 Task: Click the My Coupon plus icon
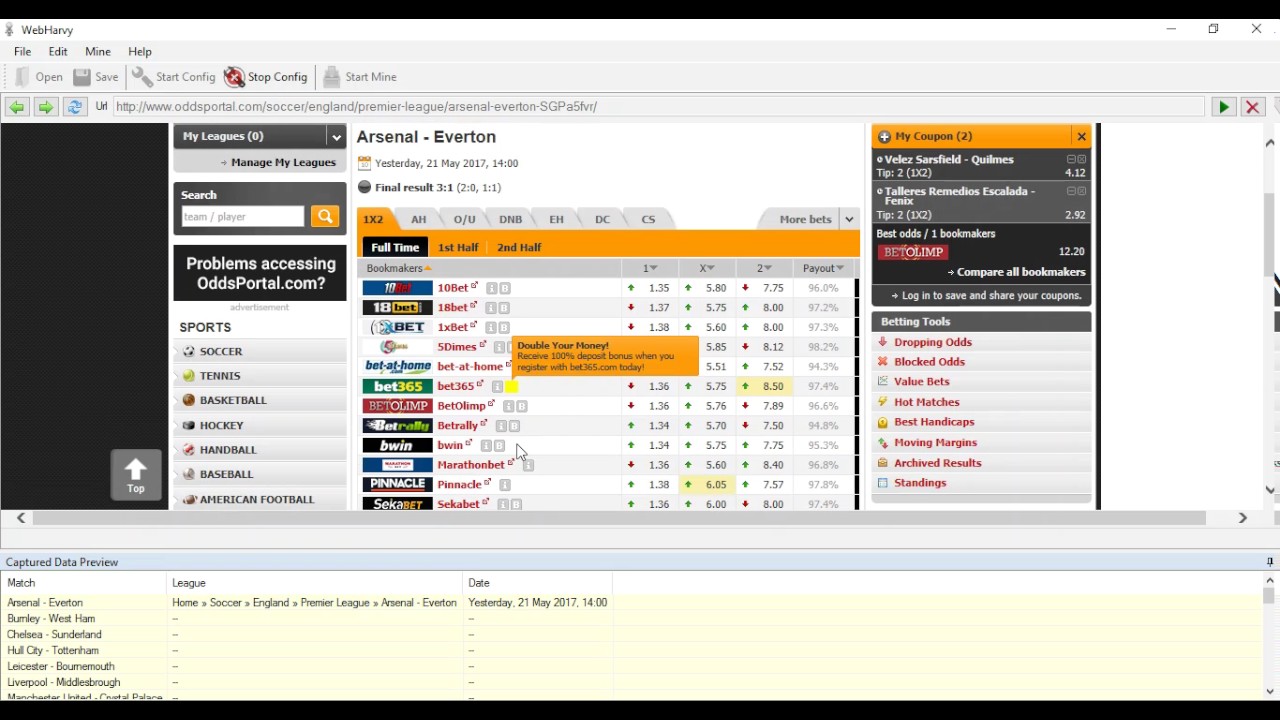click(884, 137)
